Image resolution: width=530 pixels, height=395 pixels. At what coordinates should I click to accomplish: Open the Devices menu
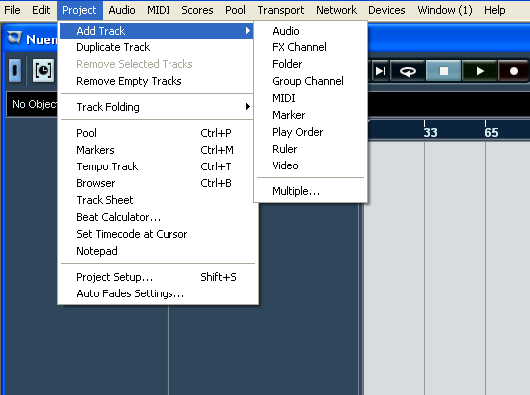click(x=387, y=10)
